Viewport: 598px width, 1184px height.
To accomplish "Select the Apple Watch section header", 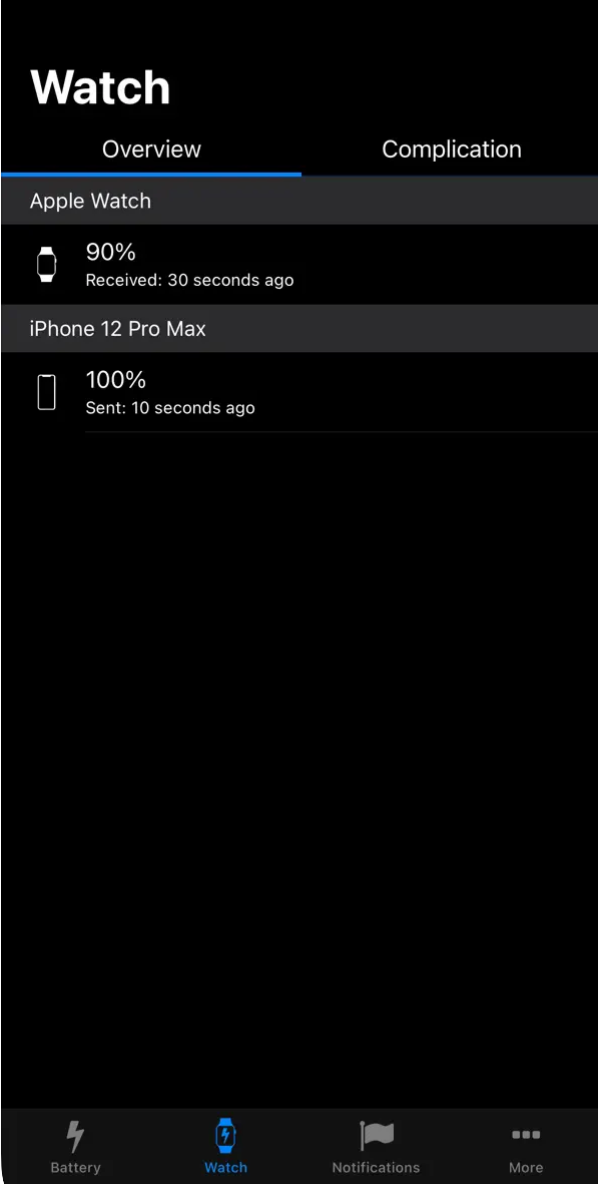I will pos(299,201).
